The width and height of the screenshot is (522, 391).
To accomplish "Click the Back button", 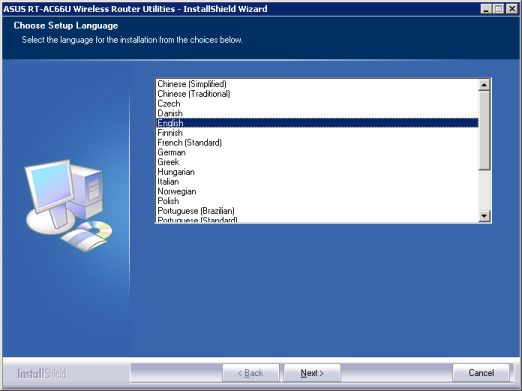I will (251, 373).
